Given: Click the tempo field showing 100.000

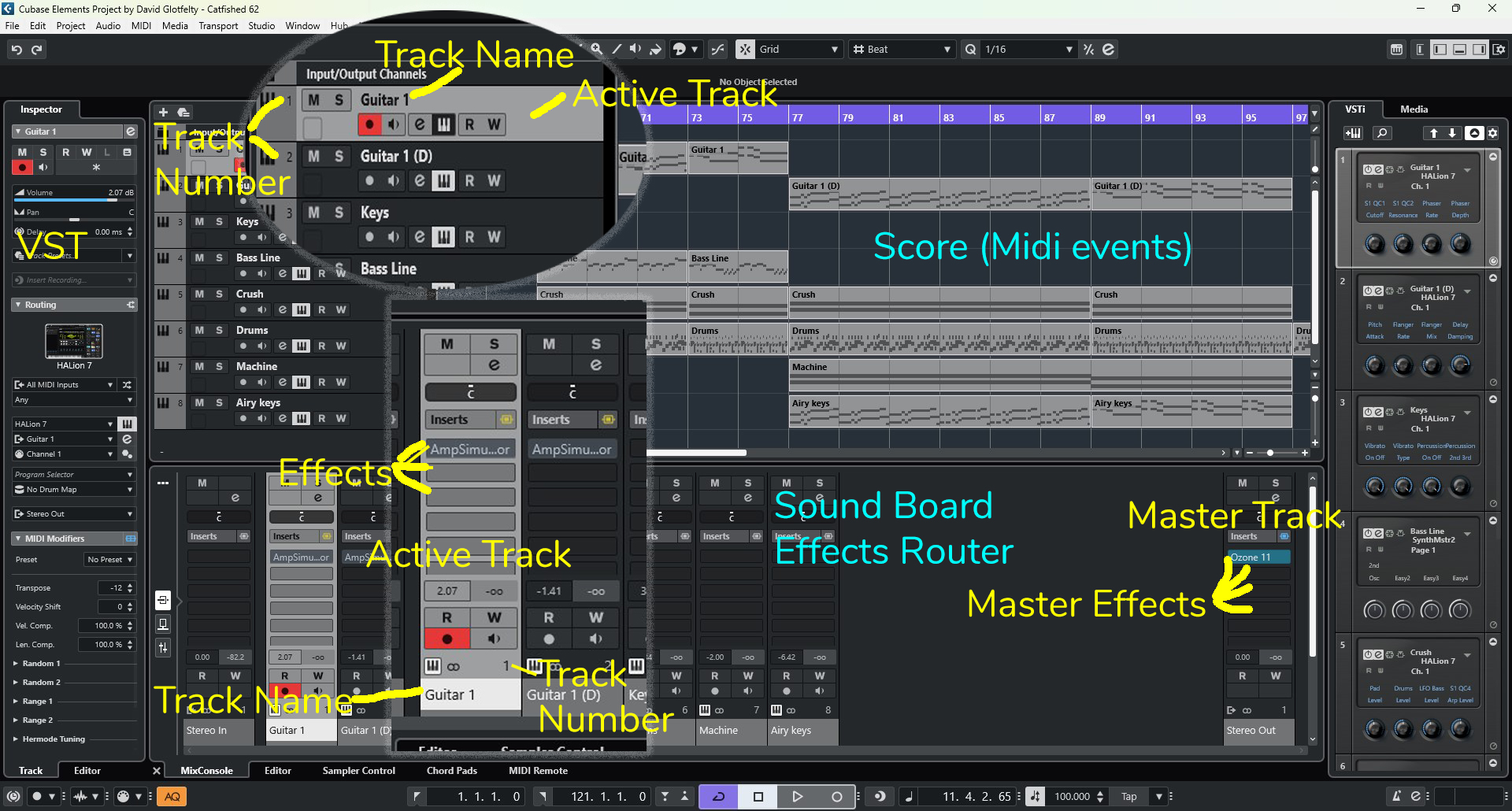Looking at the screenshot, I should [x=1072, y=796].
